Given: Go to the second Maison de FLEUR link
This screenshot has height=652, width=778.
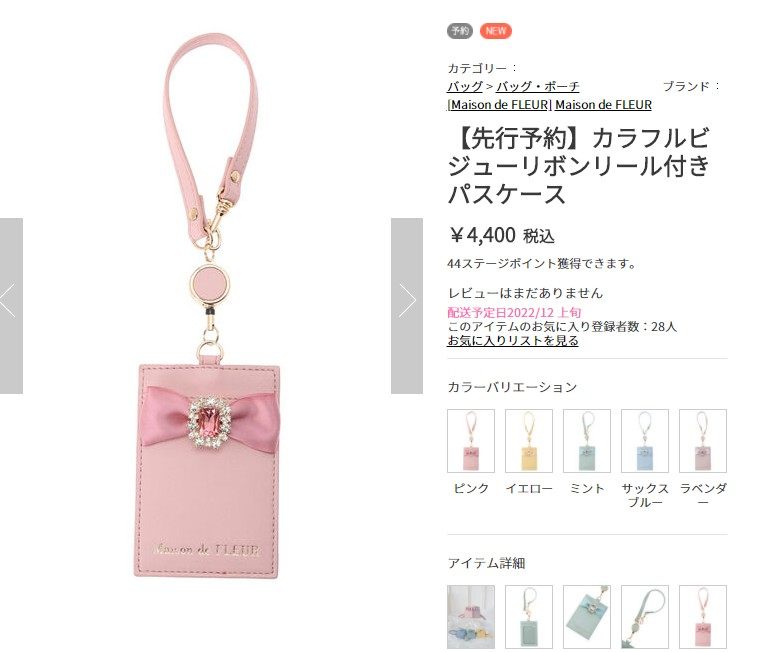Looking at the screenshot, I should coord(603,105).
